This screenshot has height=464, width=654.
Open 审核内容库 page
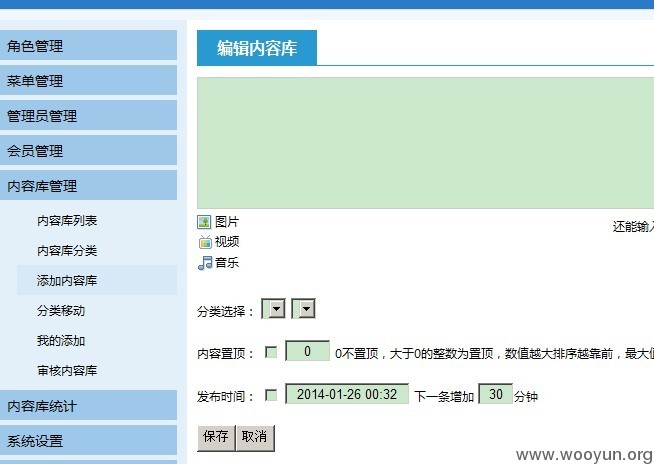[67, 371]
